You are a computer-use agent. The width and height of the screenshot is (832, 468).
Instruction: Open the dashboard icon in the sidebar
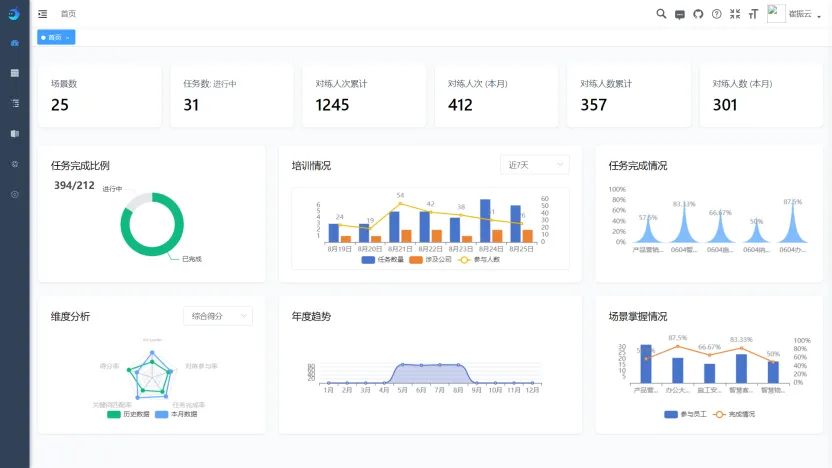(x=15, y=43)
